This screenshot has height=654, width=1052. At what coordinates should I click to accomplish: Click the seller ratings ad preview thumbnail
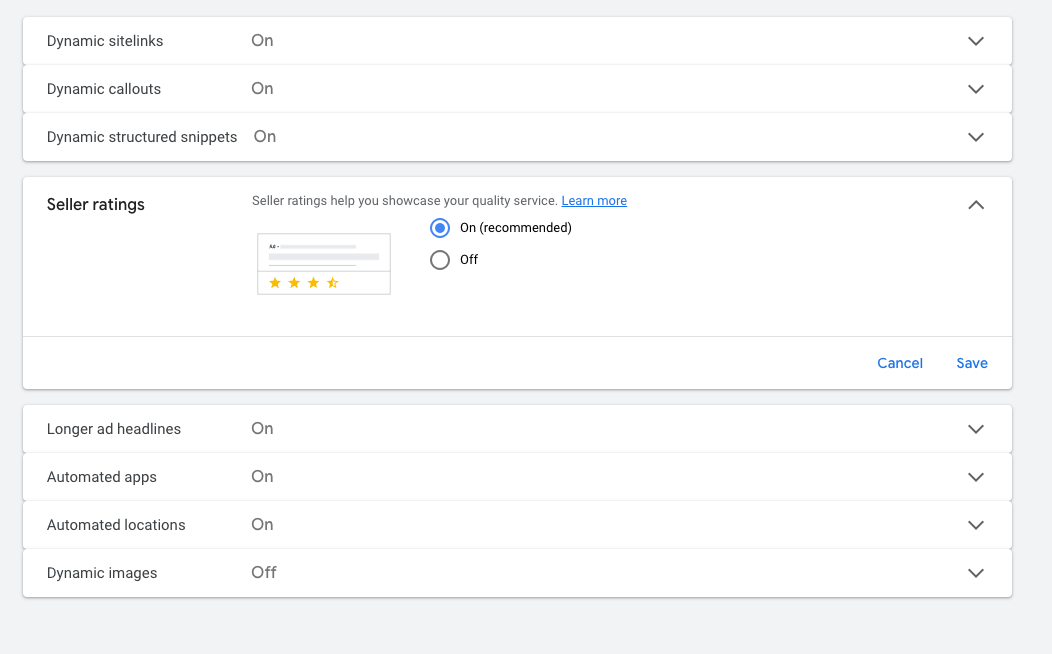click(x=324, y=264)
